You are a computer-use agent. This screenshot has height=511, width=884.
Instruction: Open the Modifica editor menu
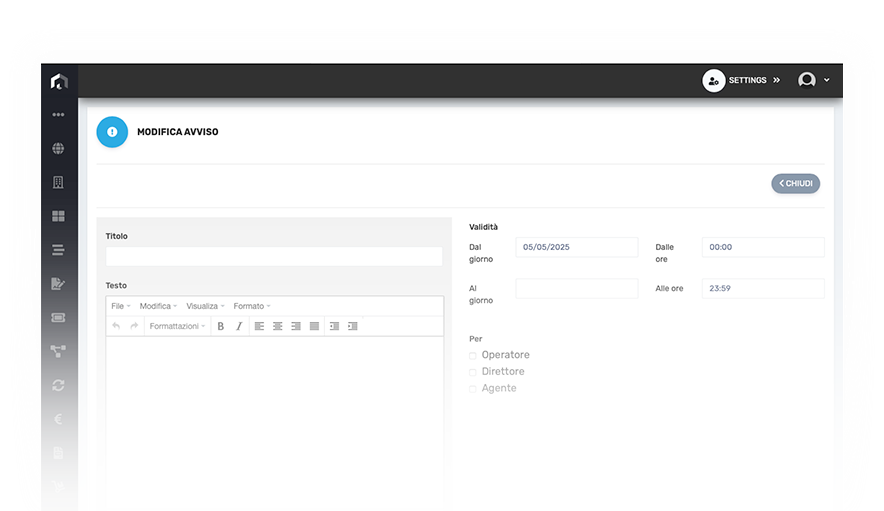click(x=158, y=306)
